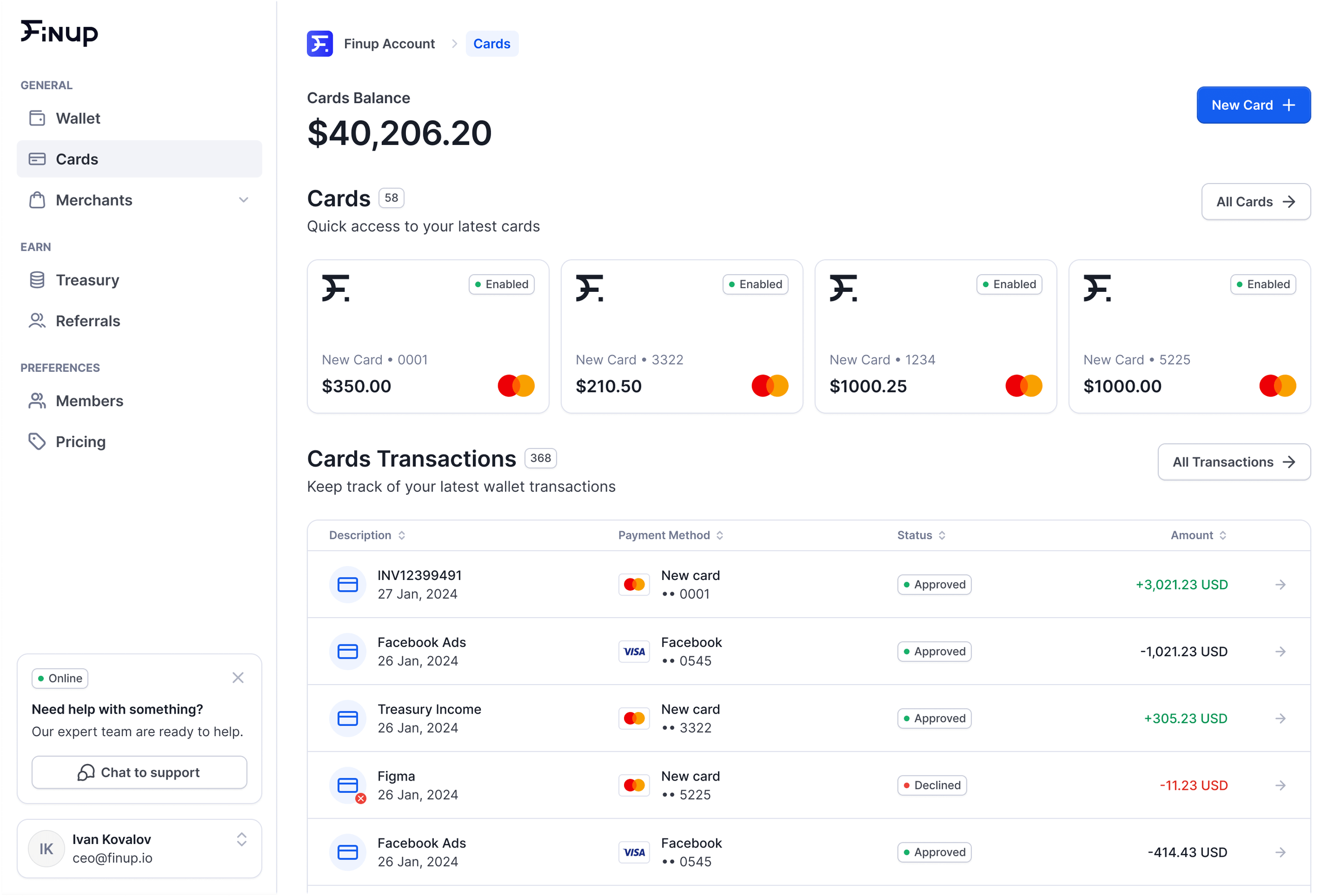Click the Online status indicator in help popup
This screenshot has width=1341, height=896.
[x=59, y=678]
